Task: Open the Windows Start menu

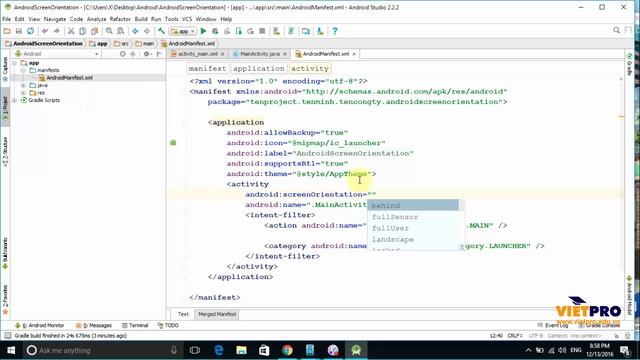Action: pyautogui.click(x=11, y=350)
